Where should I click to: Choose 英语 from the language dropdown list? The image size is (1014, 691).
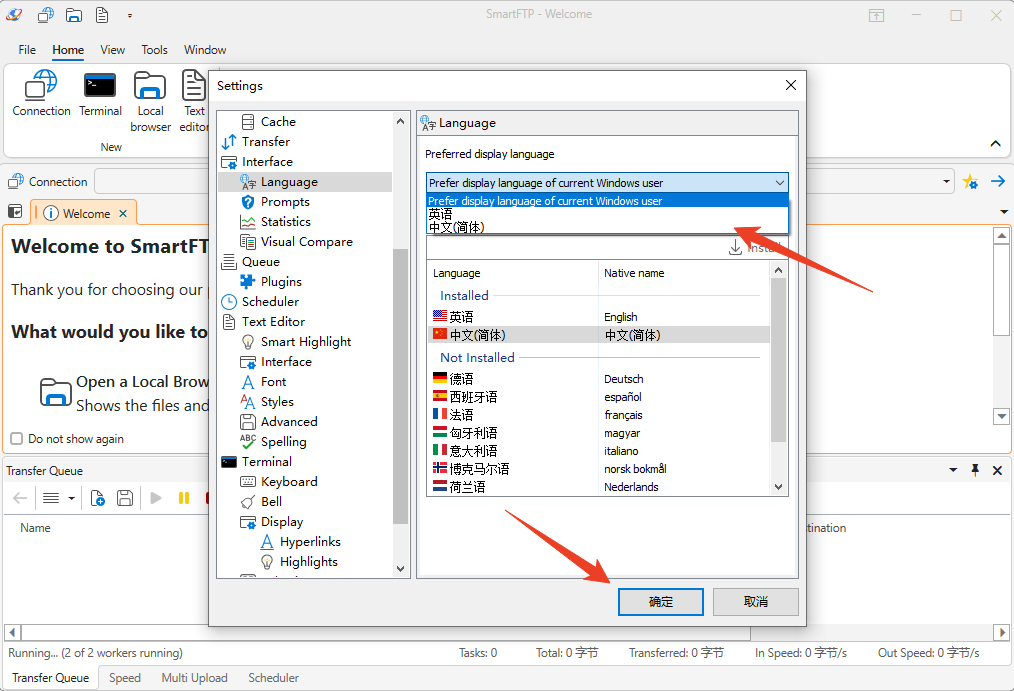(x=607, y=214)
